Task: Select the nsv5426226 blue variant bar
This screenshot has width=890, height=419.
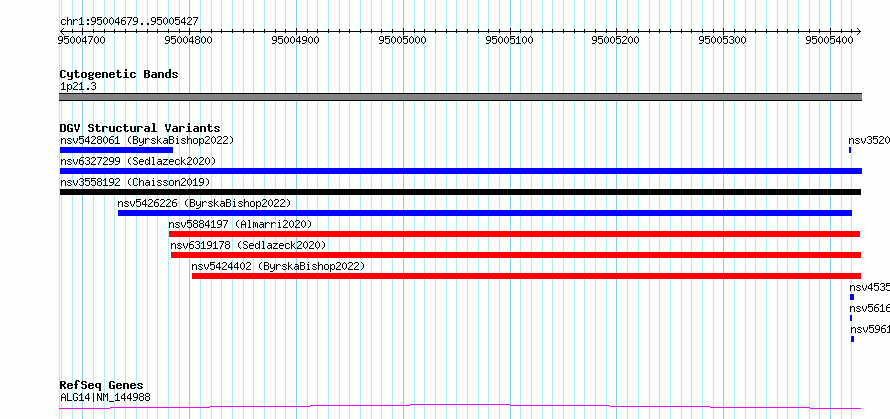Action: (485, 213)
